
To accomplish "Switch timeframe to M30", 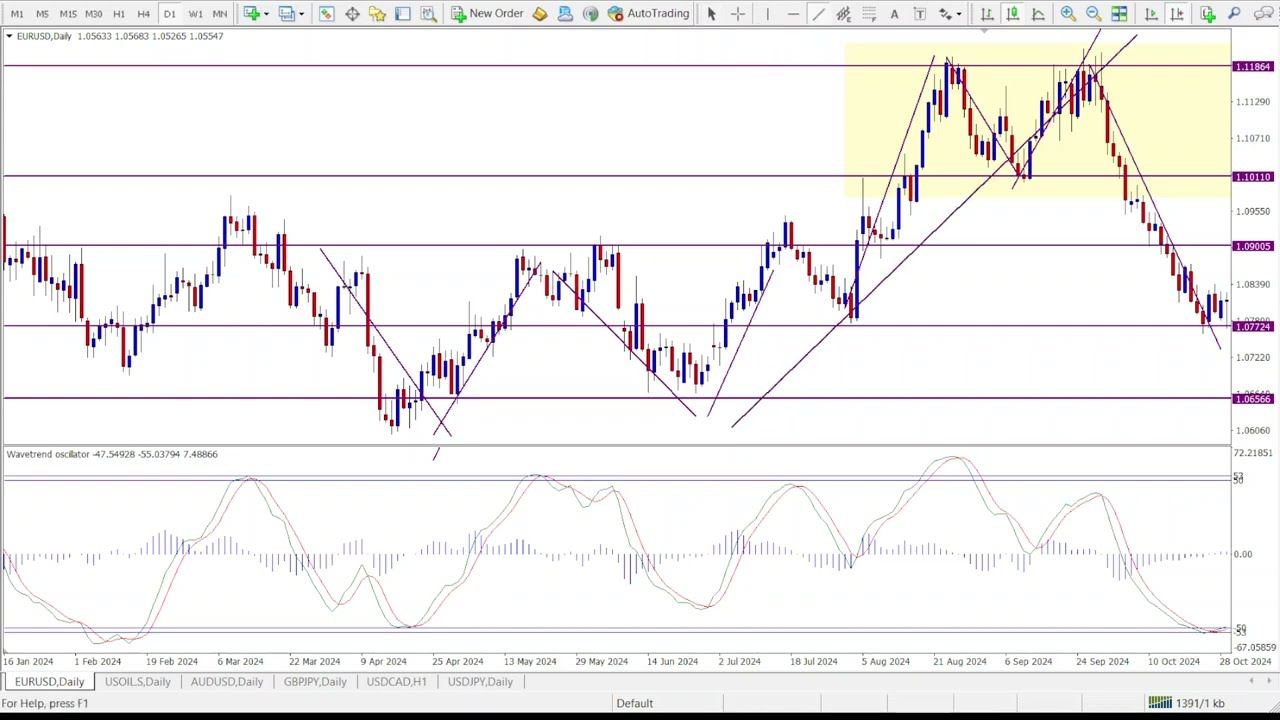I will [x=93, y=13].
